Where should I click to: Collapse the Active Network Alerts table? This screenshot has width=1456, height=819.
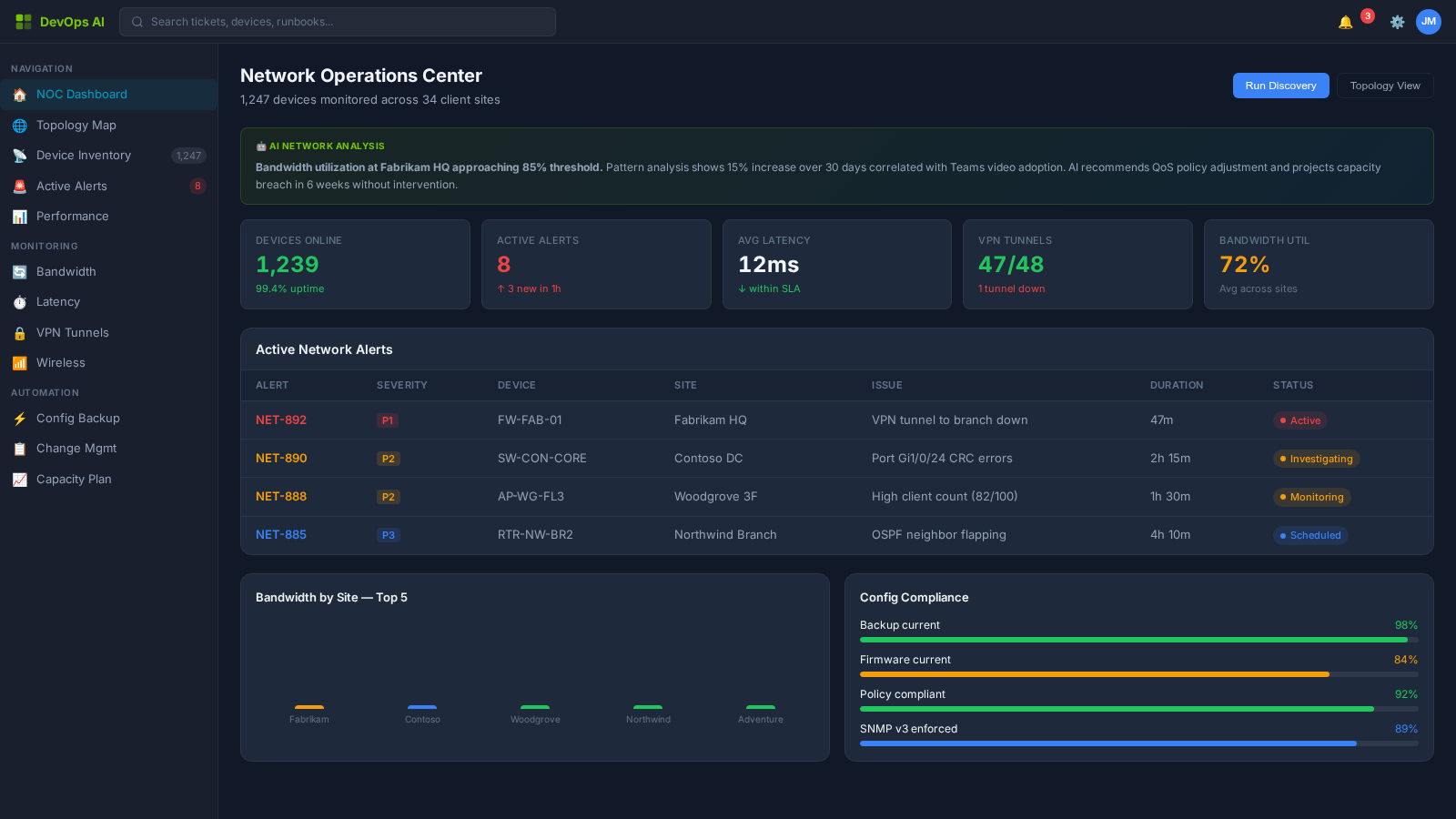click(x=323, y=349)
